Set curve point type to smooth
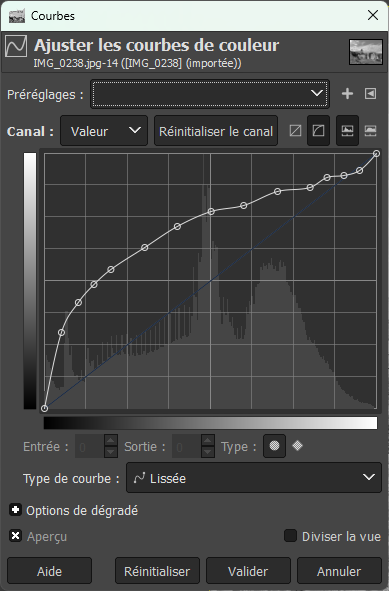Viewport: 389px width, 591px height. click(274, 446)
